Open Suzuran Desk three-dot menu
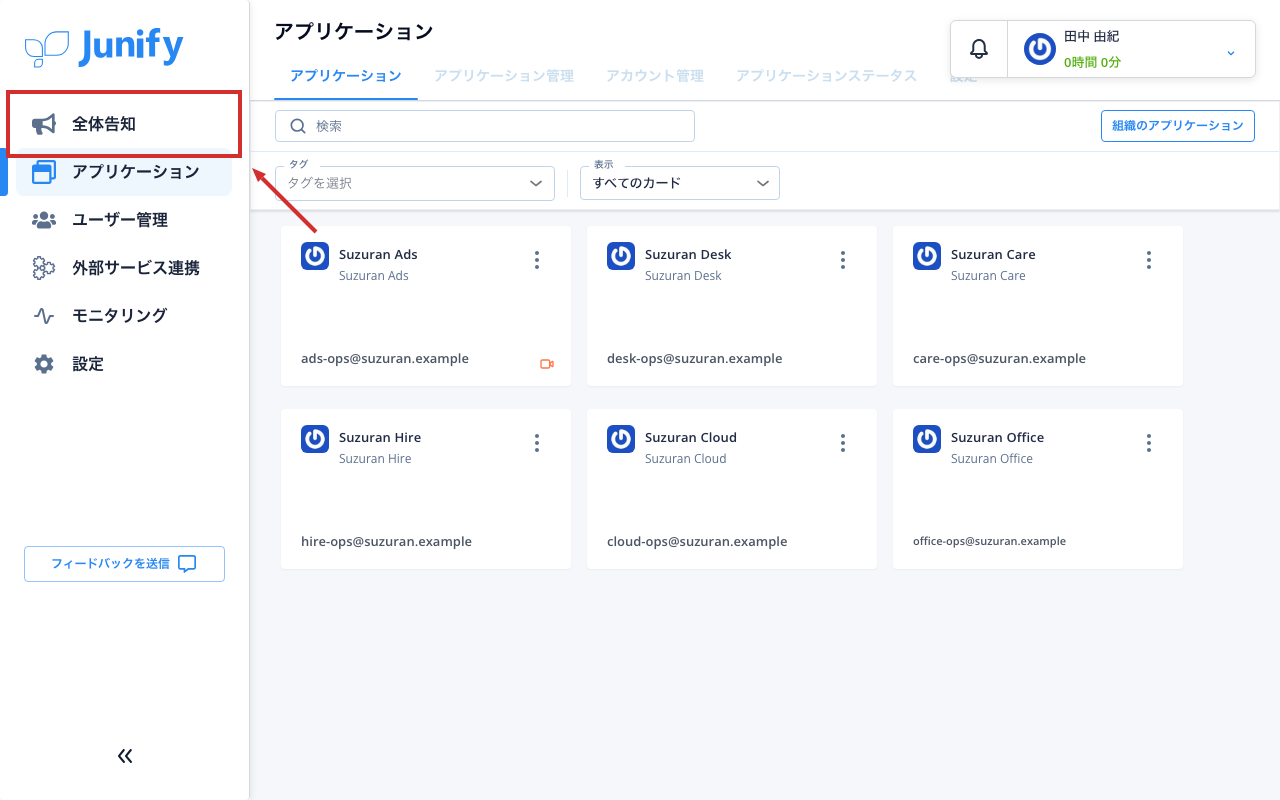 [x=843, y=260]
